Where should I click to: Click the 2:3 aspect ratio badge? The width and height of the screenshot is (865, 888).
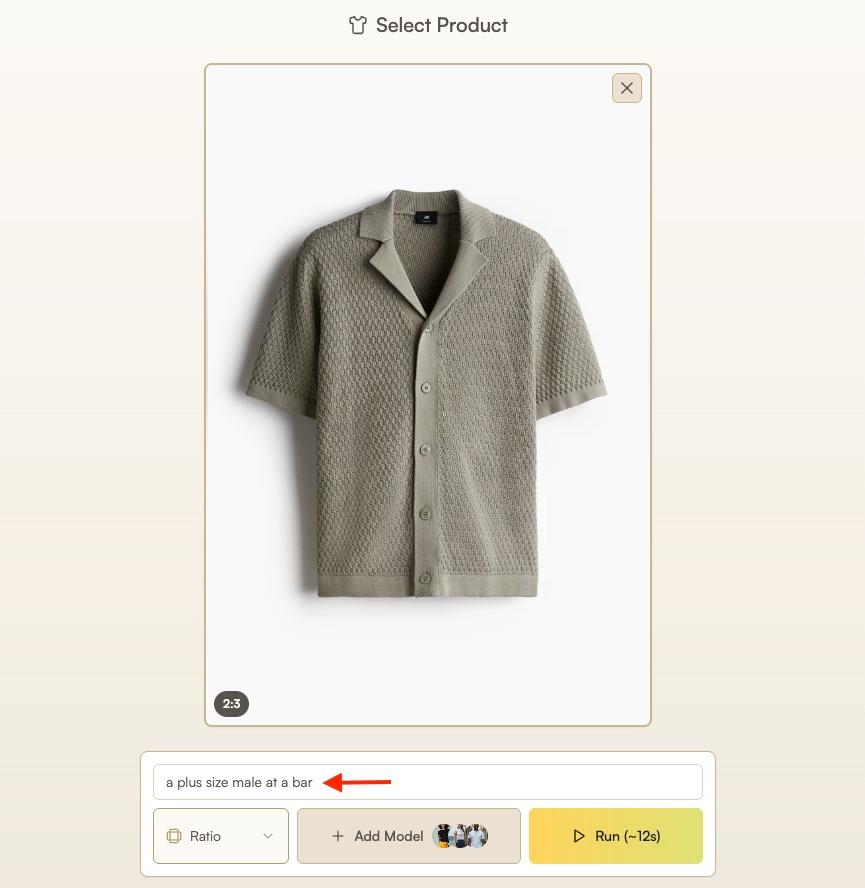pyautogui.click(x=231, y=704)
